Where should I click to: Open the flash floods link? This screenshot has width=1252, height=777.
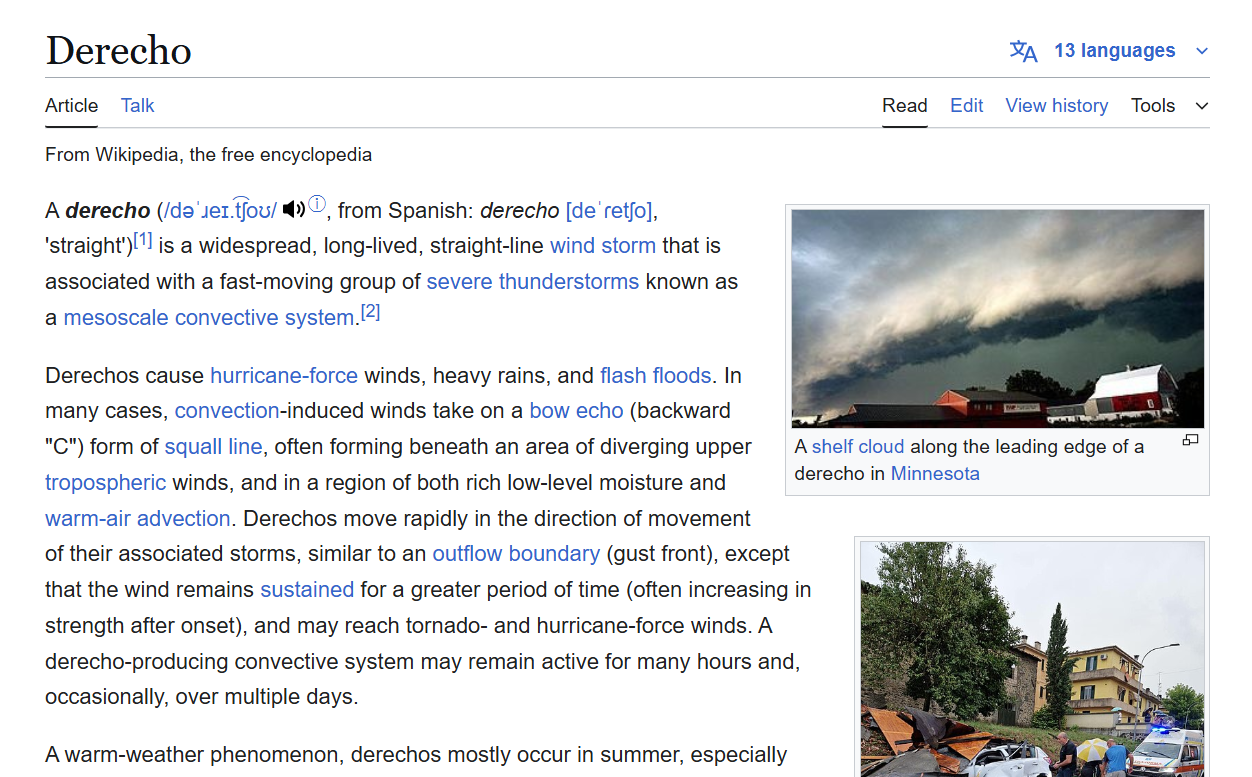click(656, 376)
